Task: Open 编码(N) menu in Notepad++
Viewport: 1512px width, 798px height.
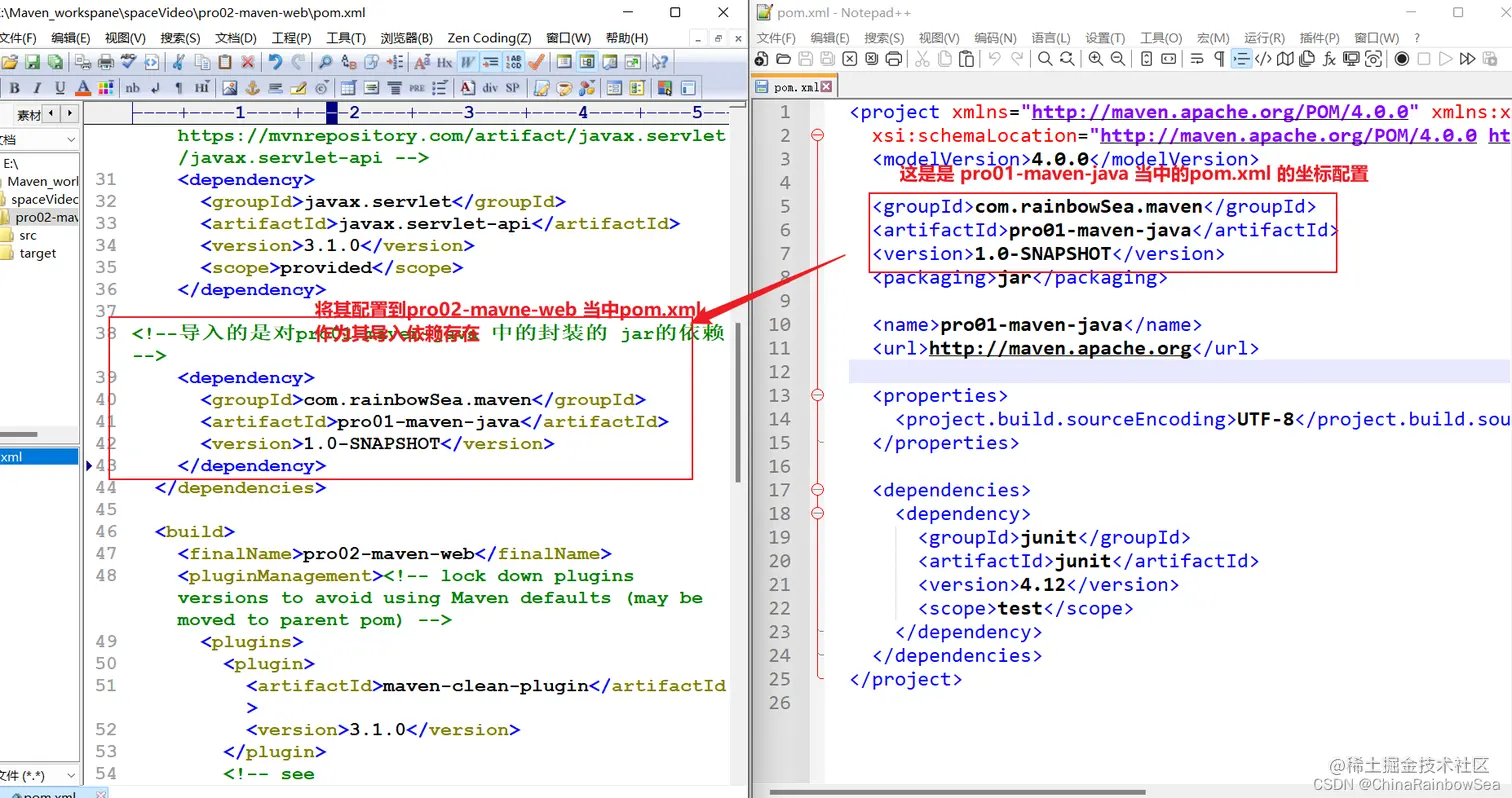Action: pyautogui.click(x=995, y=38)
